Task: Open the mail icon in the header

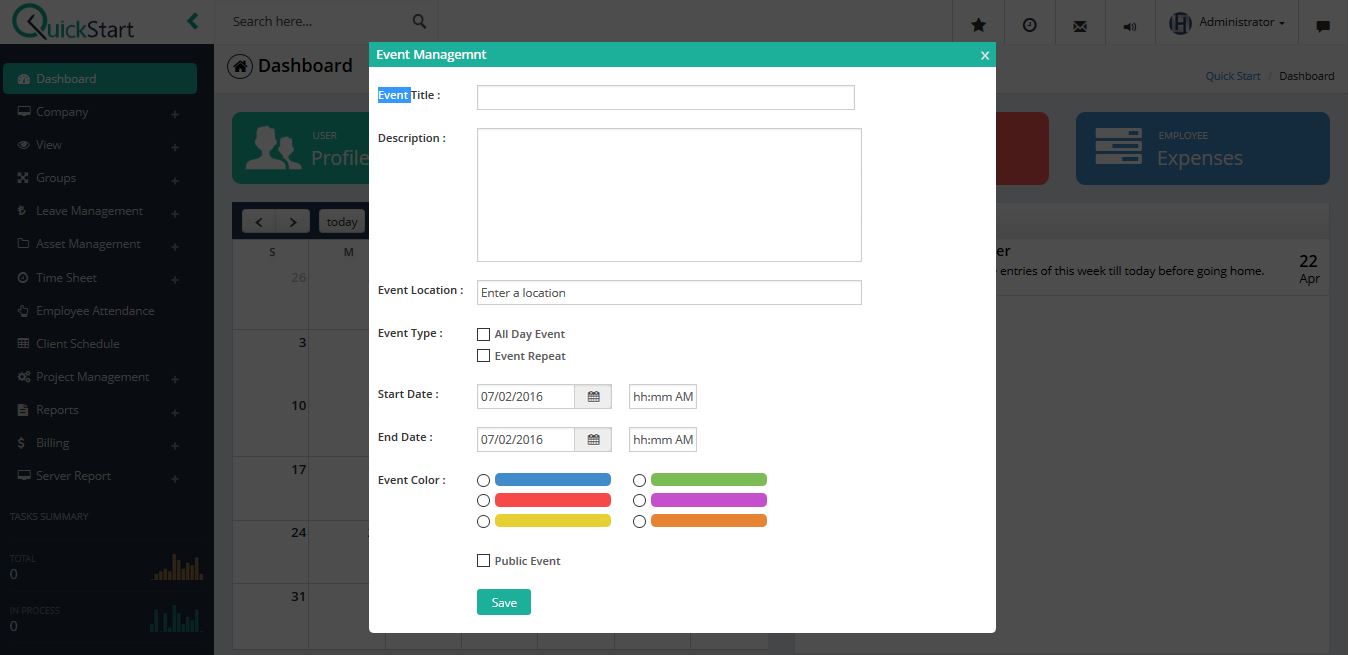Action: pos(1080,23)
